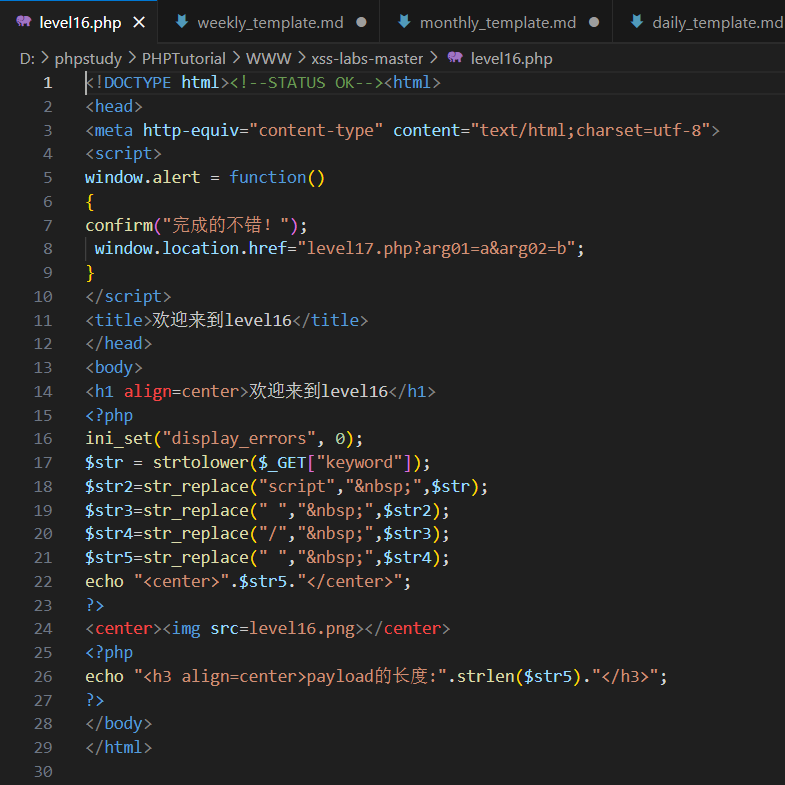The width and height of the screenshot is (785, 785).
Task: Click strtolower function on line 17
Action: pos(201,463)
